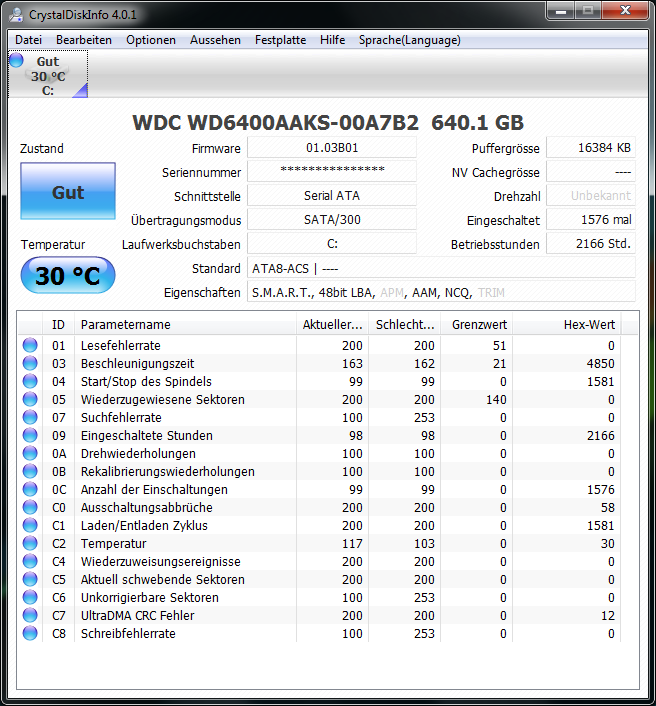The image size is (656, 706).
Task: Click the UltraDMA CRC Fehler hex value 12
Action: 607,615
